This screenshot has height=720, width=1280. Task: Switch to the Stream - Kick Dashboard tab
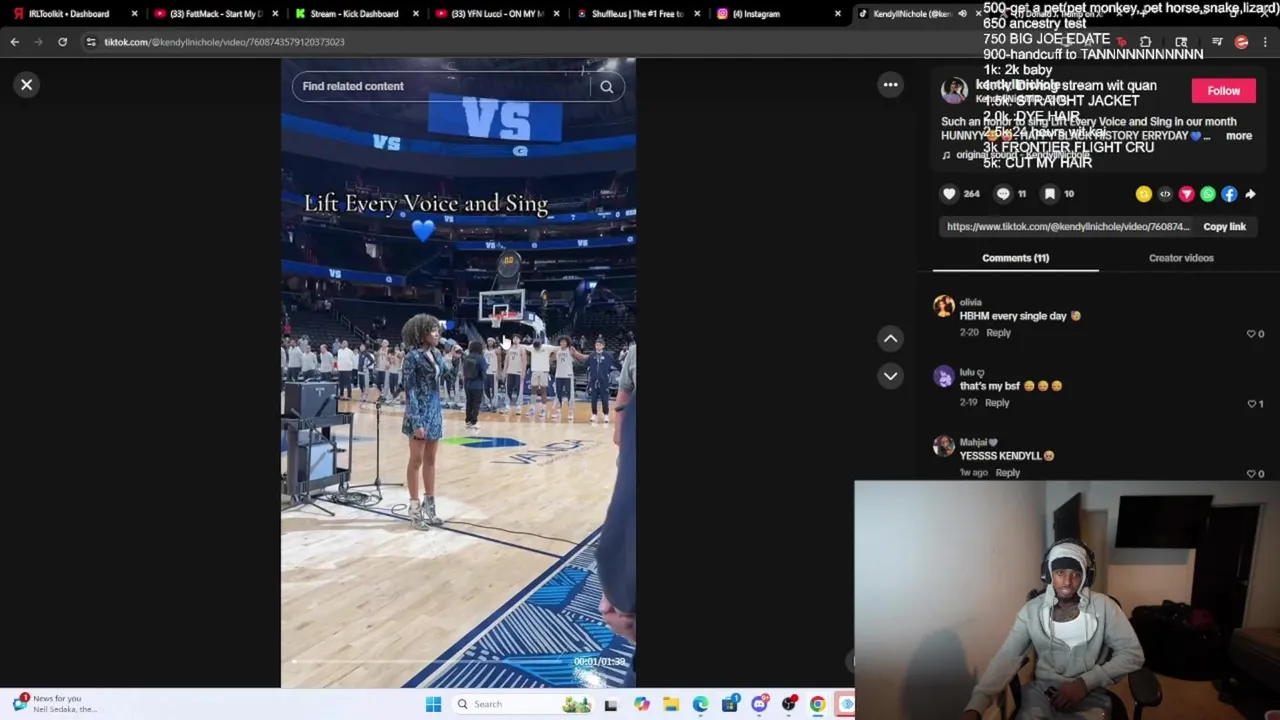[x=354, y=14]
